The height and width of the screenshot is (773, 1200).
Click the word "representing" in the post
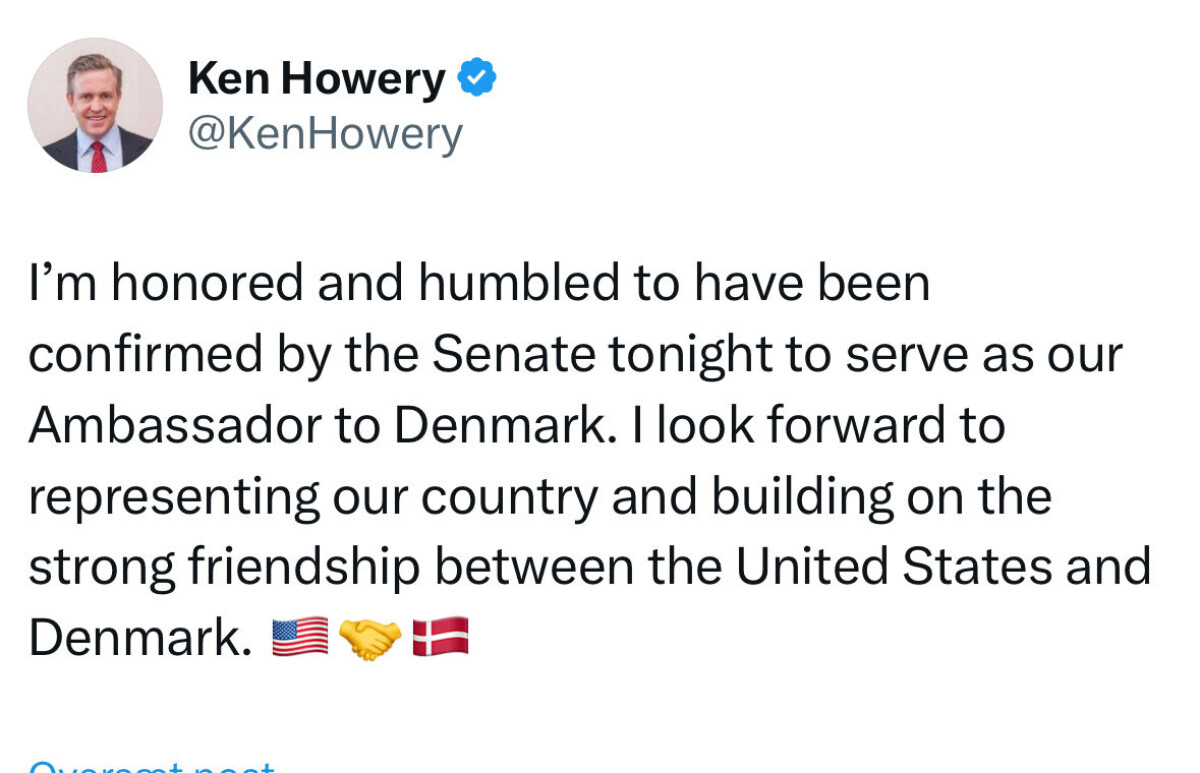(175, 498)
